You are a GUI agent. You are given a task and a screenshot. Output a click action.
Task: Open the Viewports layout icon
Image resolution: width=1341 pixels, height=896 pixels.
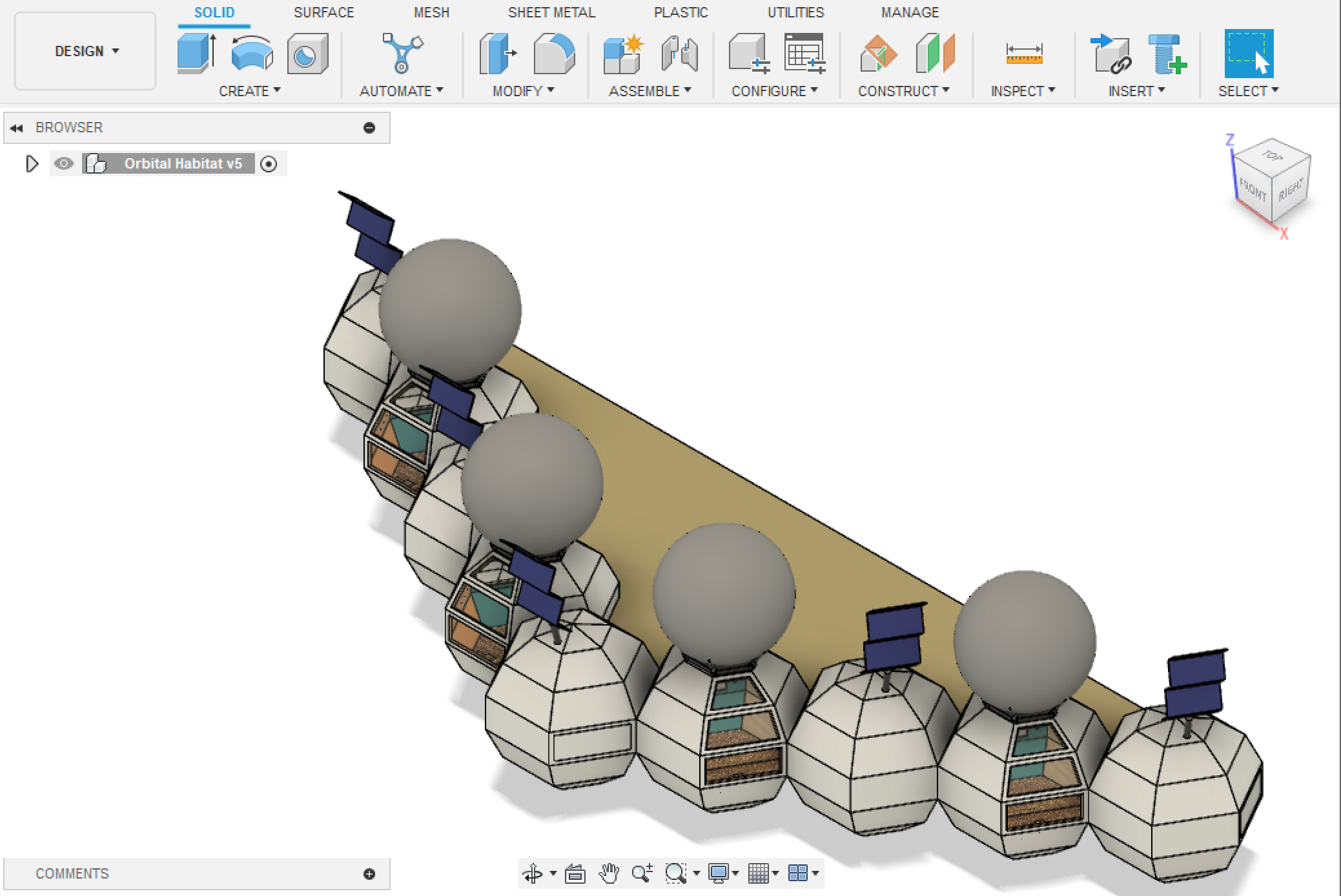pos(798,873)
